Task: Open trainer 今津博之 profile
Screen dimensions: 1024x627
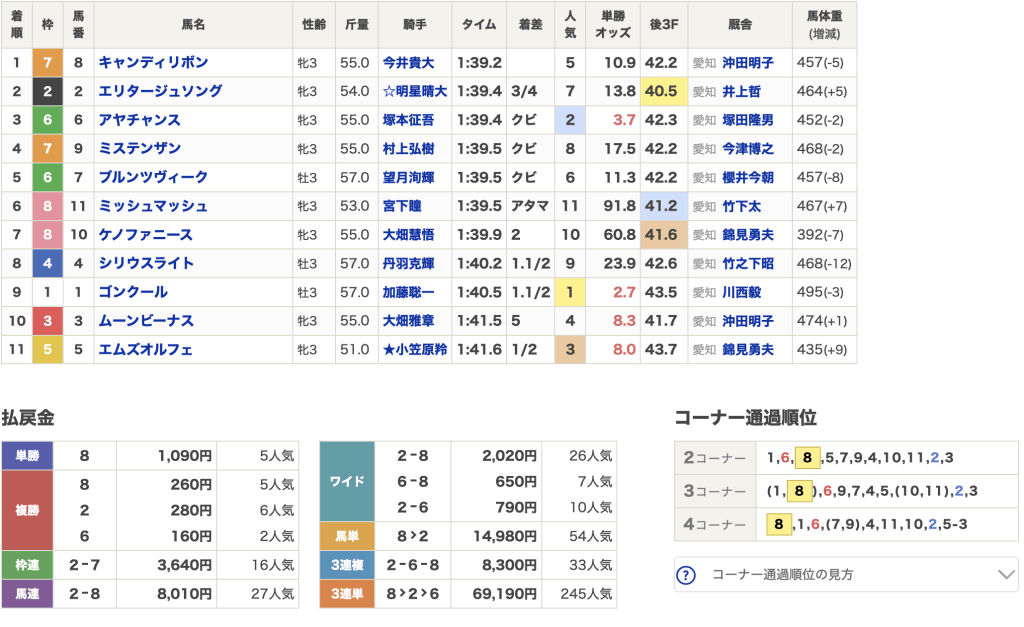Action: 748,149
